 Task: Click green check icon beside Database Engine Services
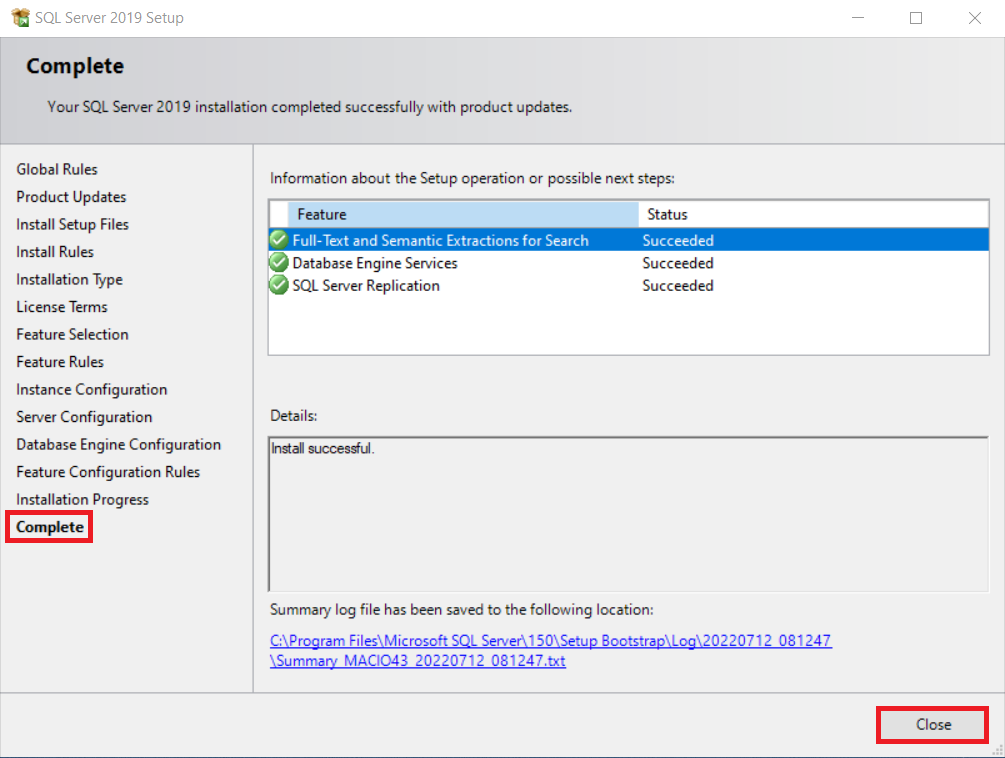point(279,263)
